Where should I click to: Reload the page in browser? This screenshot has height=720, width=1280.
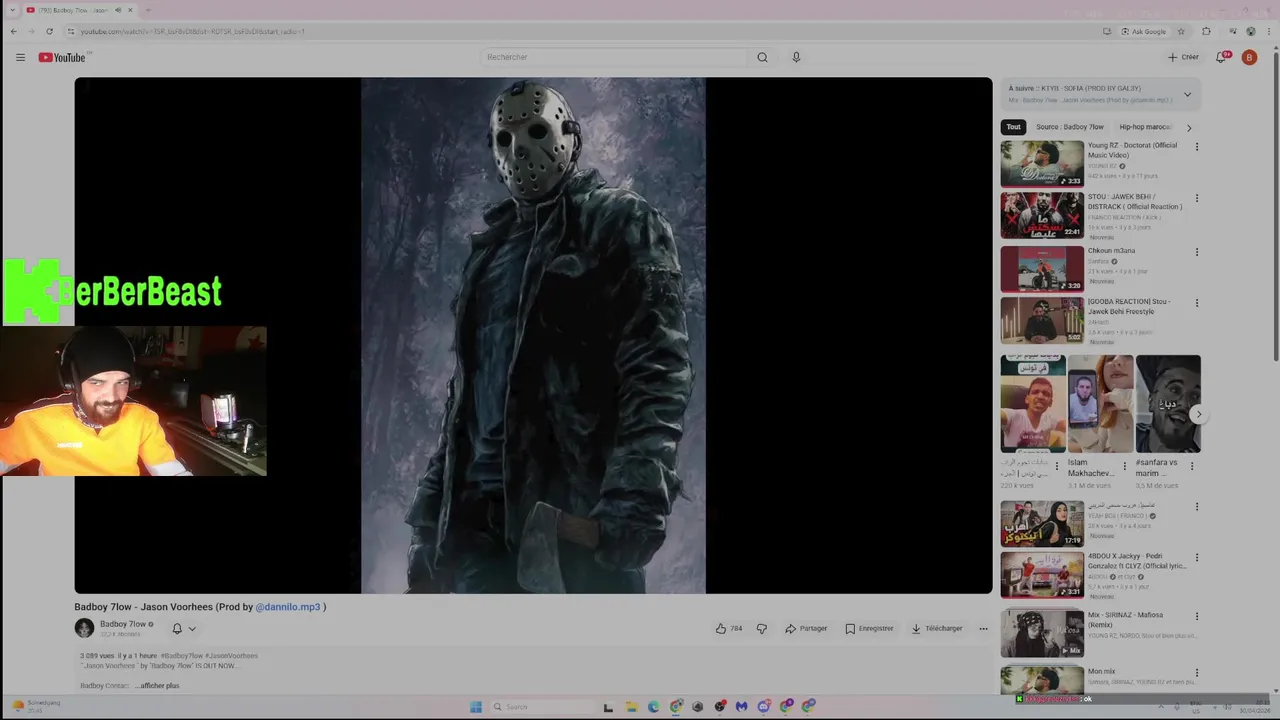point(49,31)
